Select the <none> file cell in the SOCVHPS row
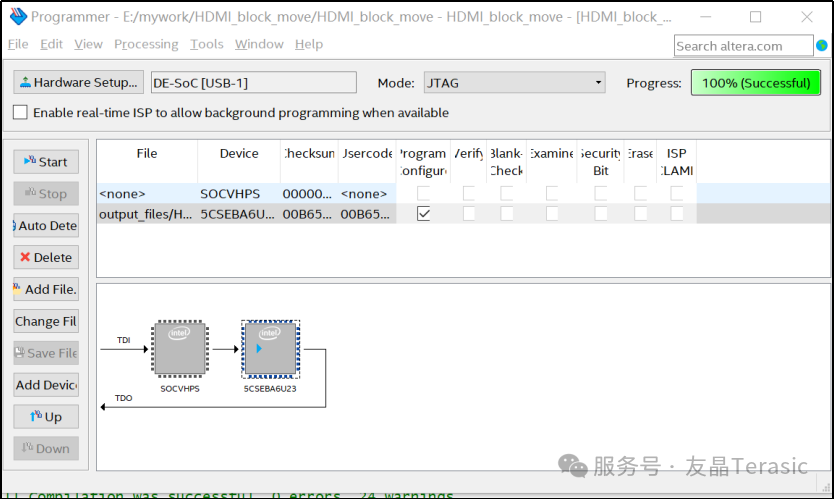 147,194
